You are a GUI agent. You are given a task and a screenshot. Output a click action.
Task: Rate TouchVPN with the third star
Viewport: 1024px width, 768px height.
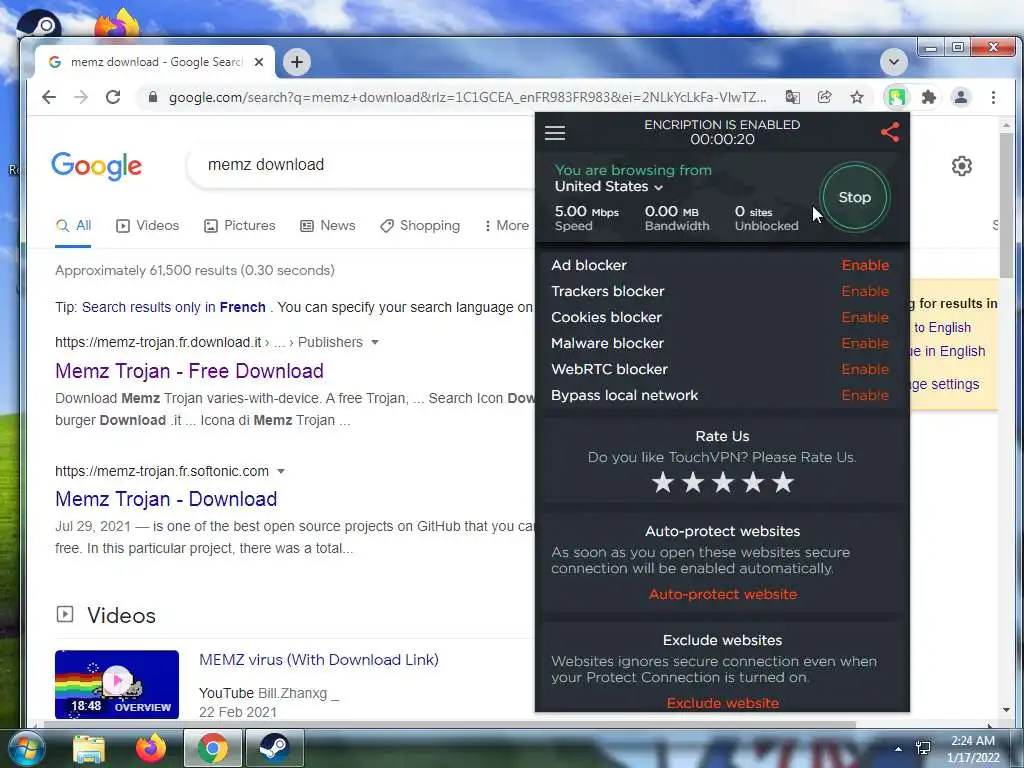tap(722, 483)
